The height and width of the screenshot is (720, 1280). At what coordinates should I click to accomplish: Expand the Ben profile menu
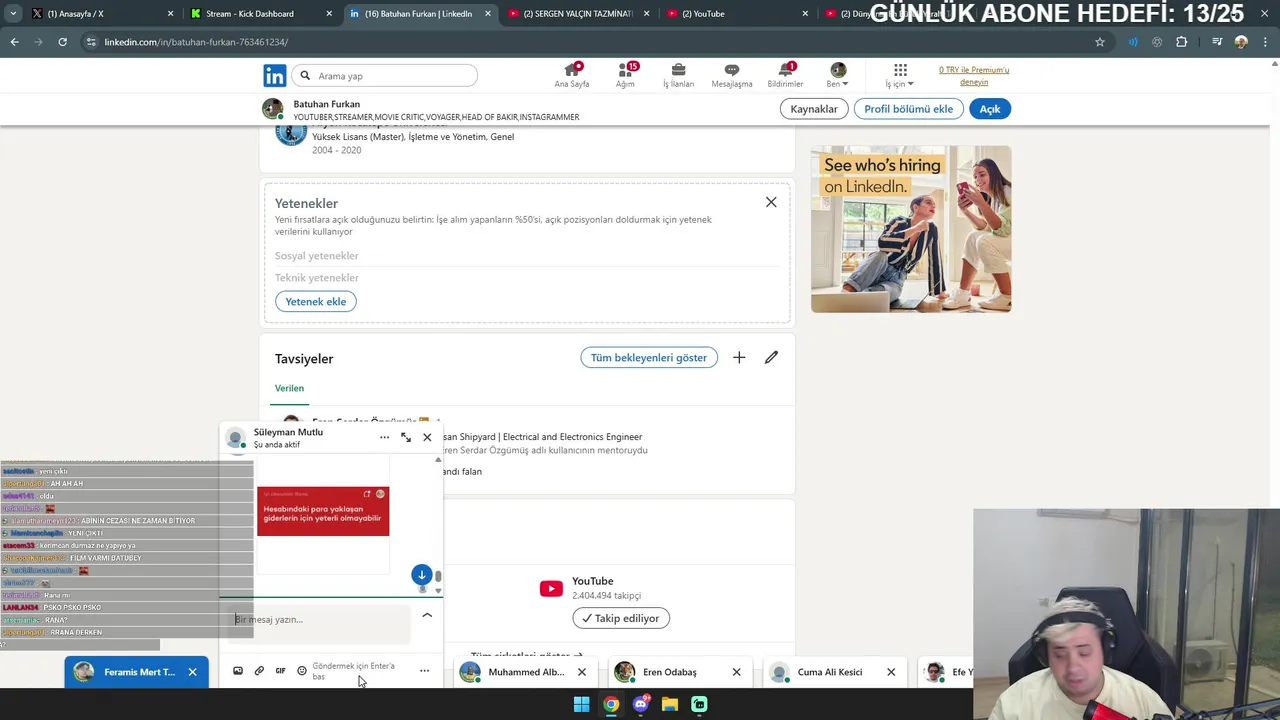point(838,75)
